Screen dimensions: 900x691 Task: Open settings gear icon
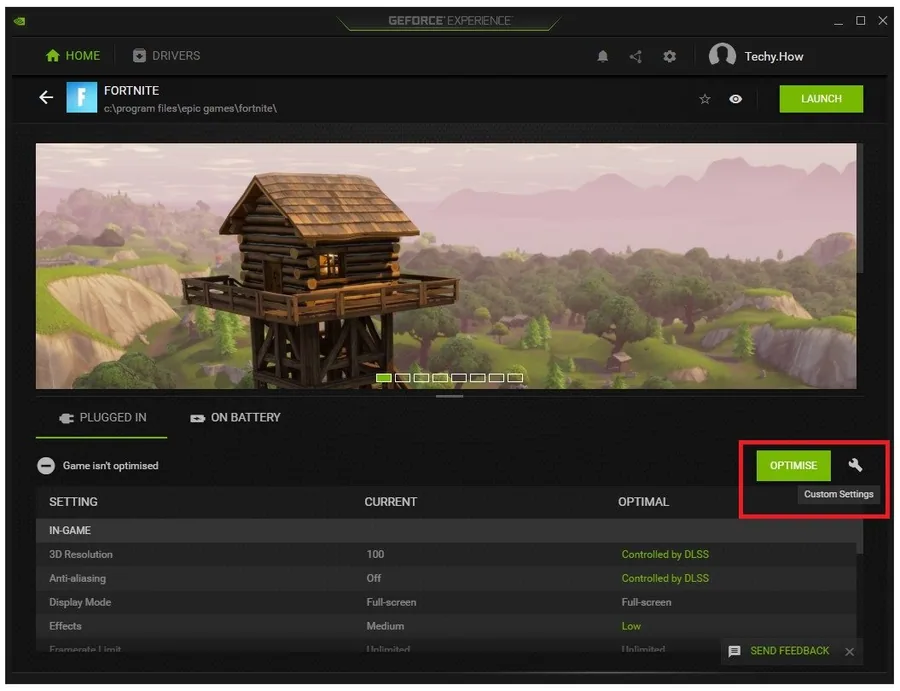[x=669, y=56]
